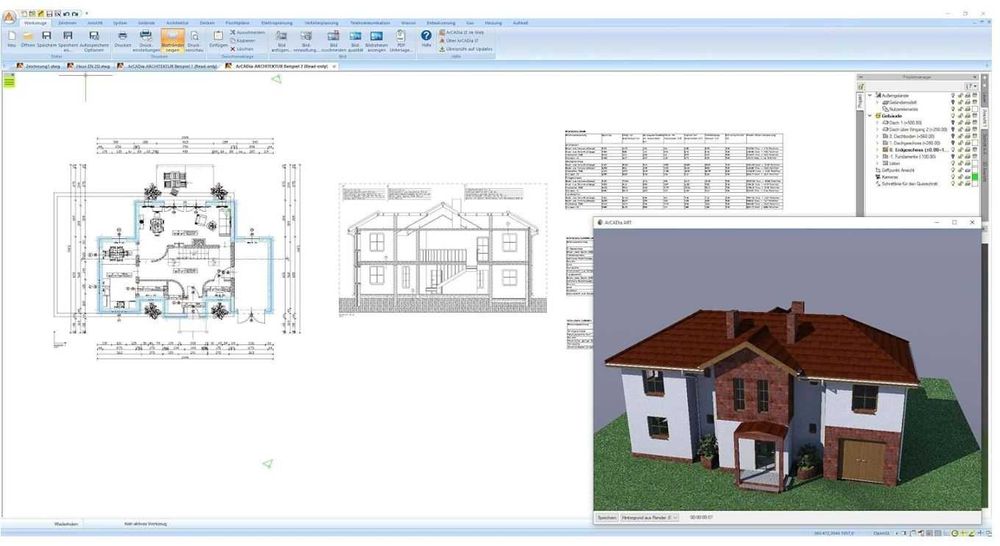The image size is (1000, 546).
Task: Click the undo arrow in quick access toolbar
Action: [x=67, y=13]
